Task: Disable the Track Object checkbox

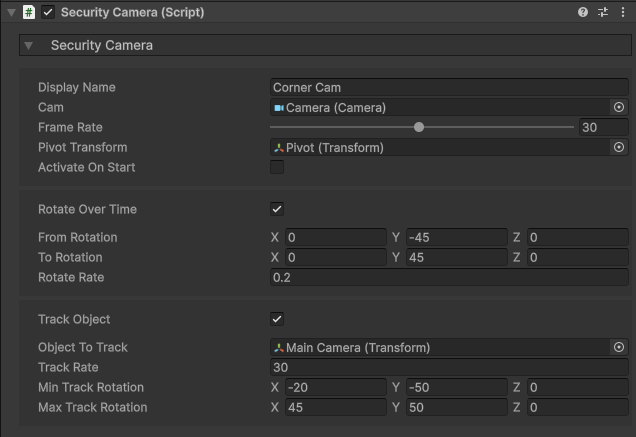Action: pos(277,319)
